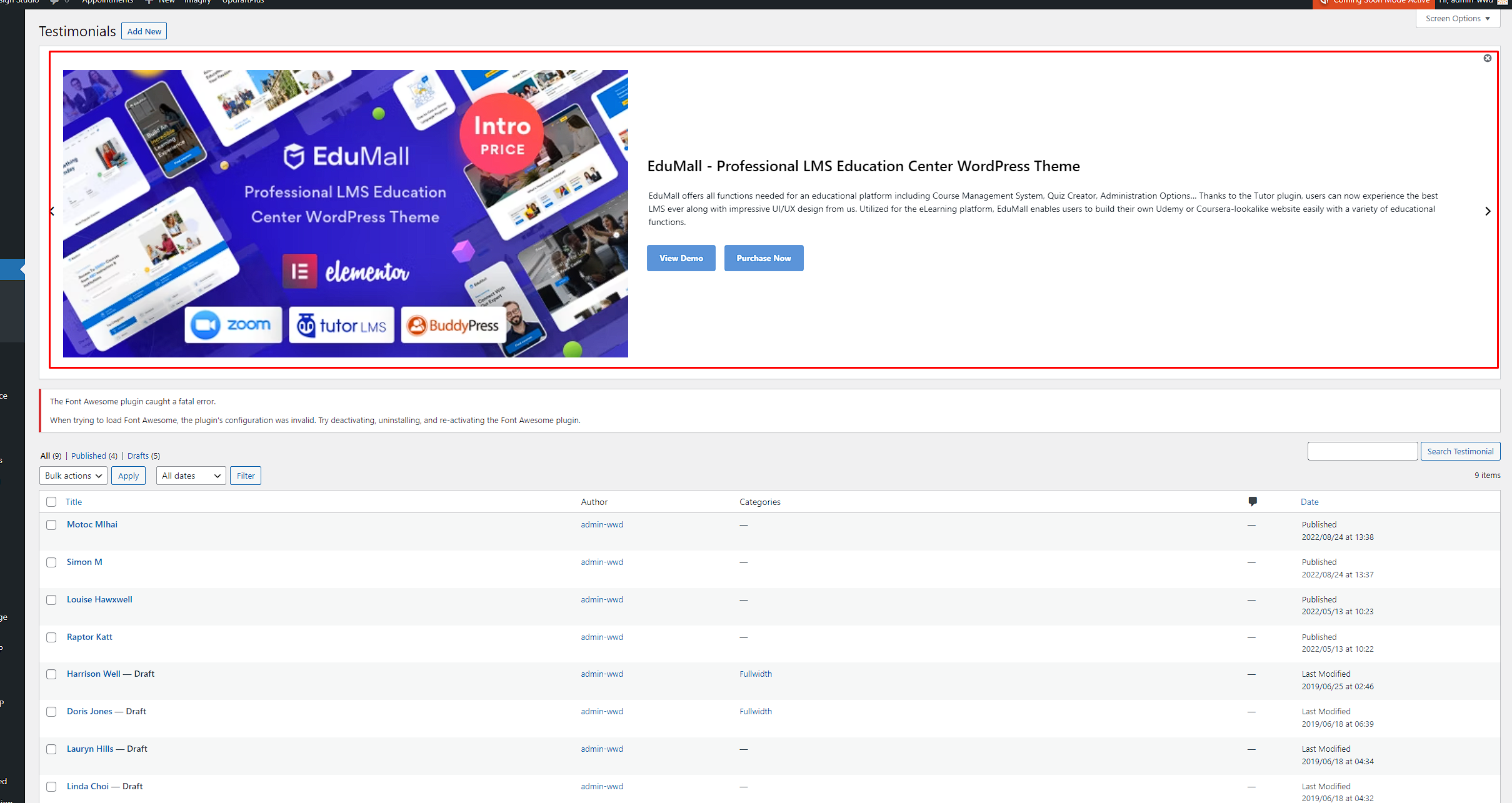Open the Louise Hawxwell testimonial
This screenshot has height=803, width=1512.
click(x=99, y=599)
